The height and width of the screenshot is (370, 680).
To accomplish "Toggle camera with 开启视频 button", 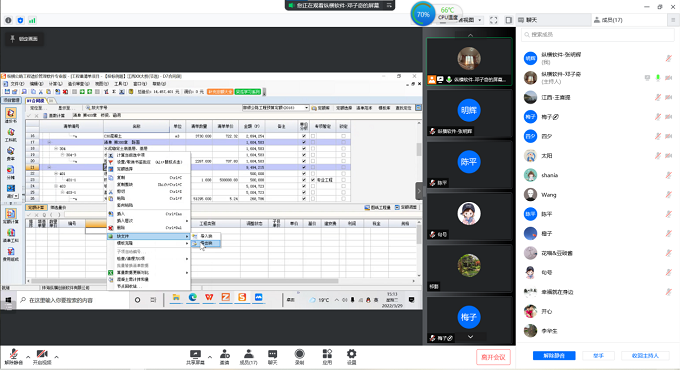I will (x=42, y=357).
